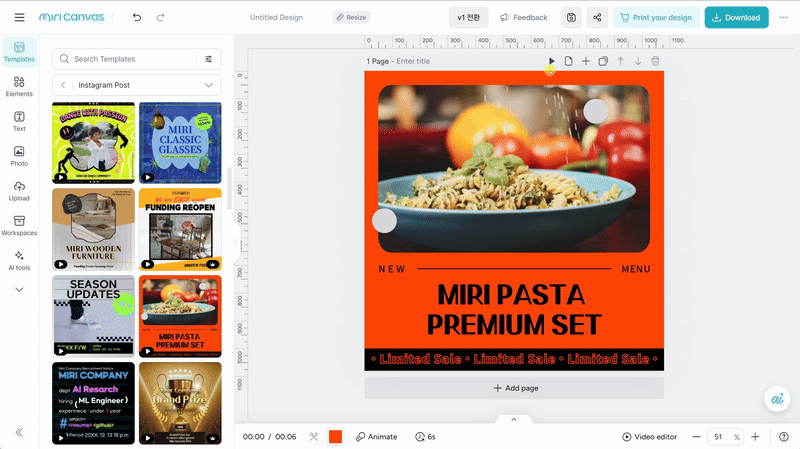Click the Download button
800x449 pixels.
pos(736,17)
